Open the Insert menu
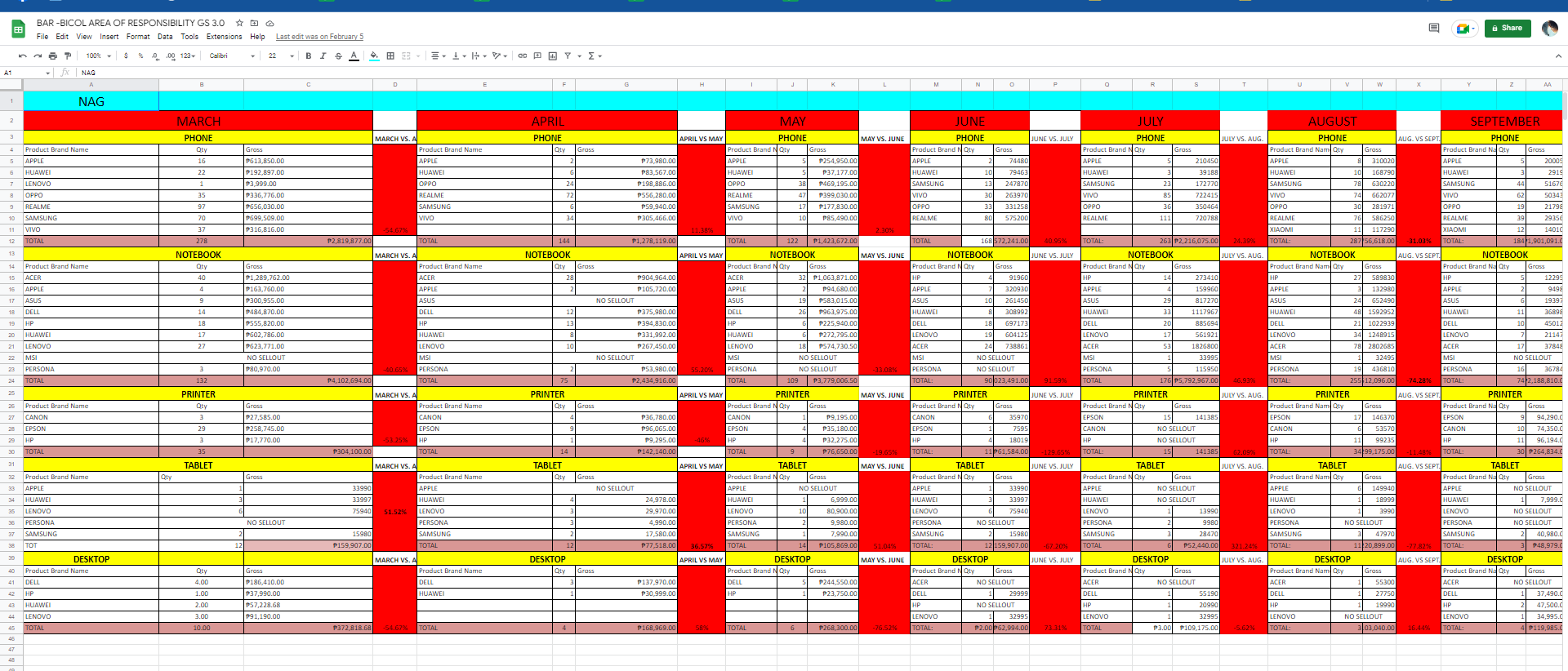 click(109, 37)
